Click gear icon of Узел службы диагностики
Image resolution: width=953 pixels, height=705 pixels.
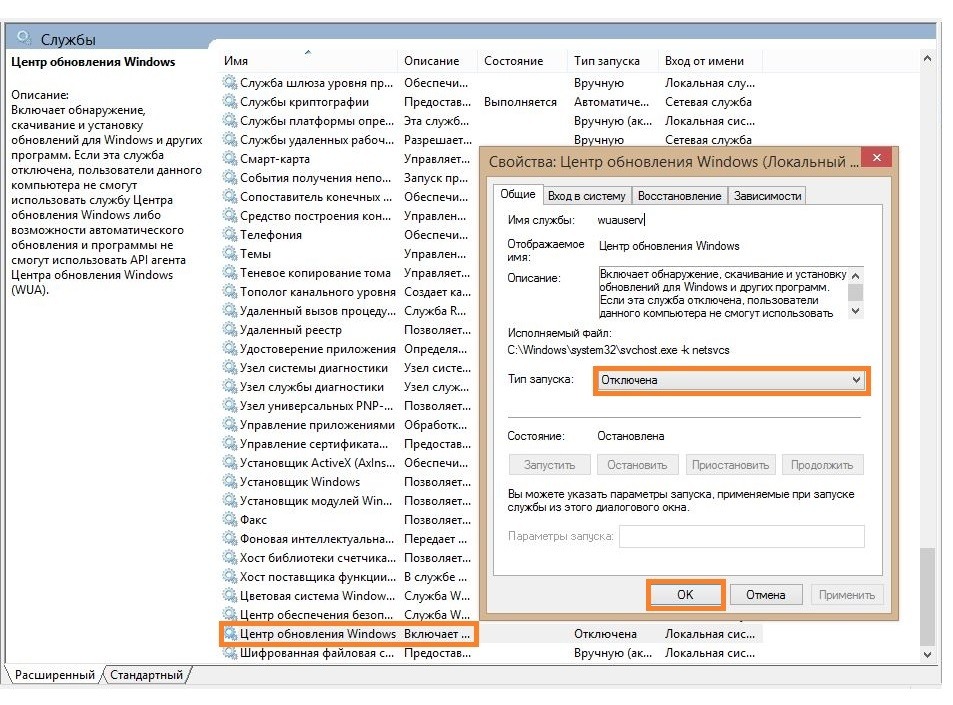229,387
